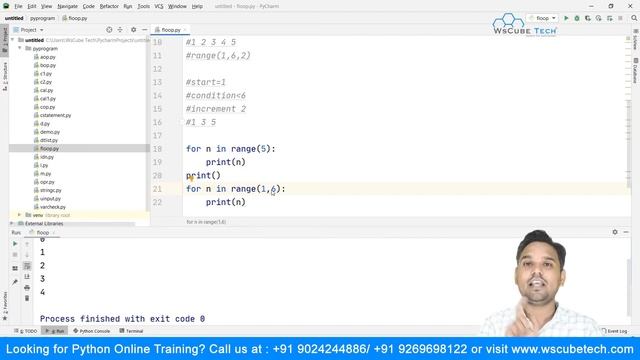
Task: Open the Refactor menu
Action: point(109,7)
